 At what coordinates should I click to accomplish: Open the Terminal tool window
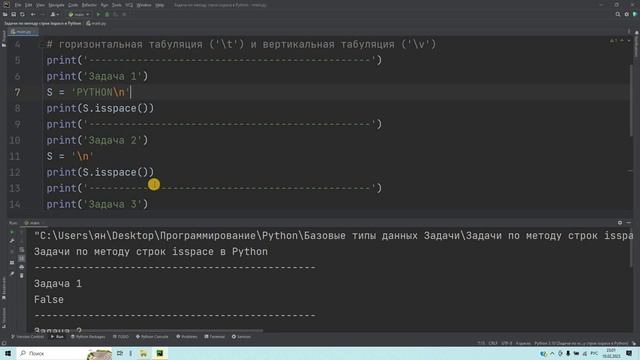pos(215,337)
